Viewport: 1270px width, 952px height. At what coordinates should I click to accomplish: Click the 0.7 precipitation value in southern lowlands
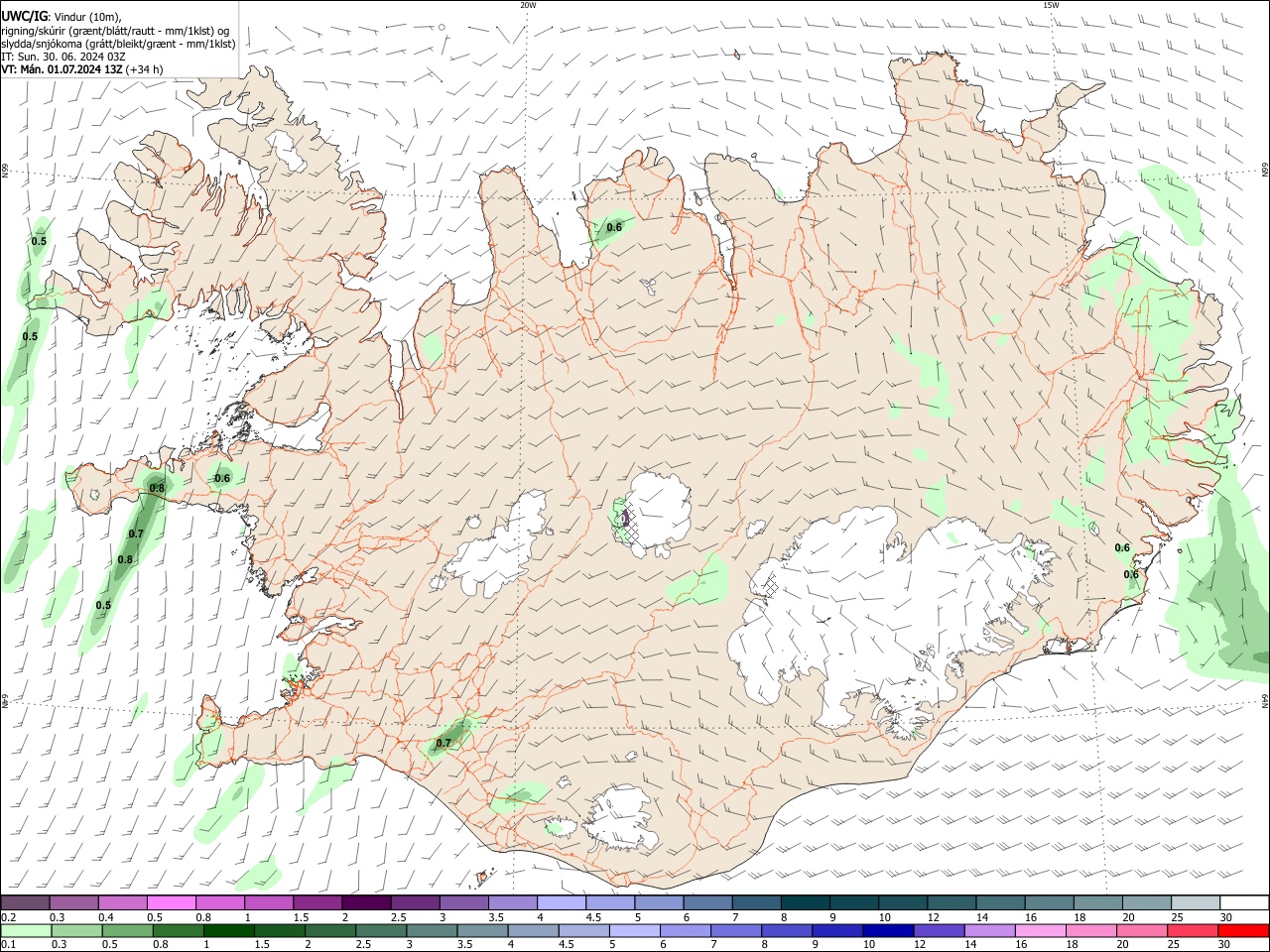(x=444, y=743)
